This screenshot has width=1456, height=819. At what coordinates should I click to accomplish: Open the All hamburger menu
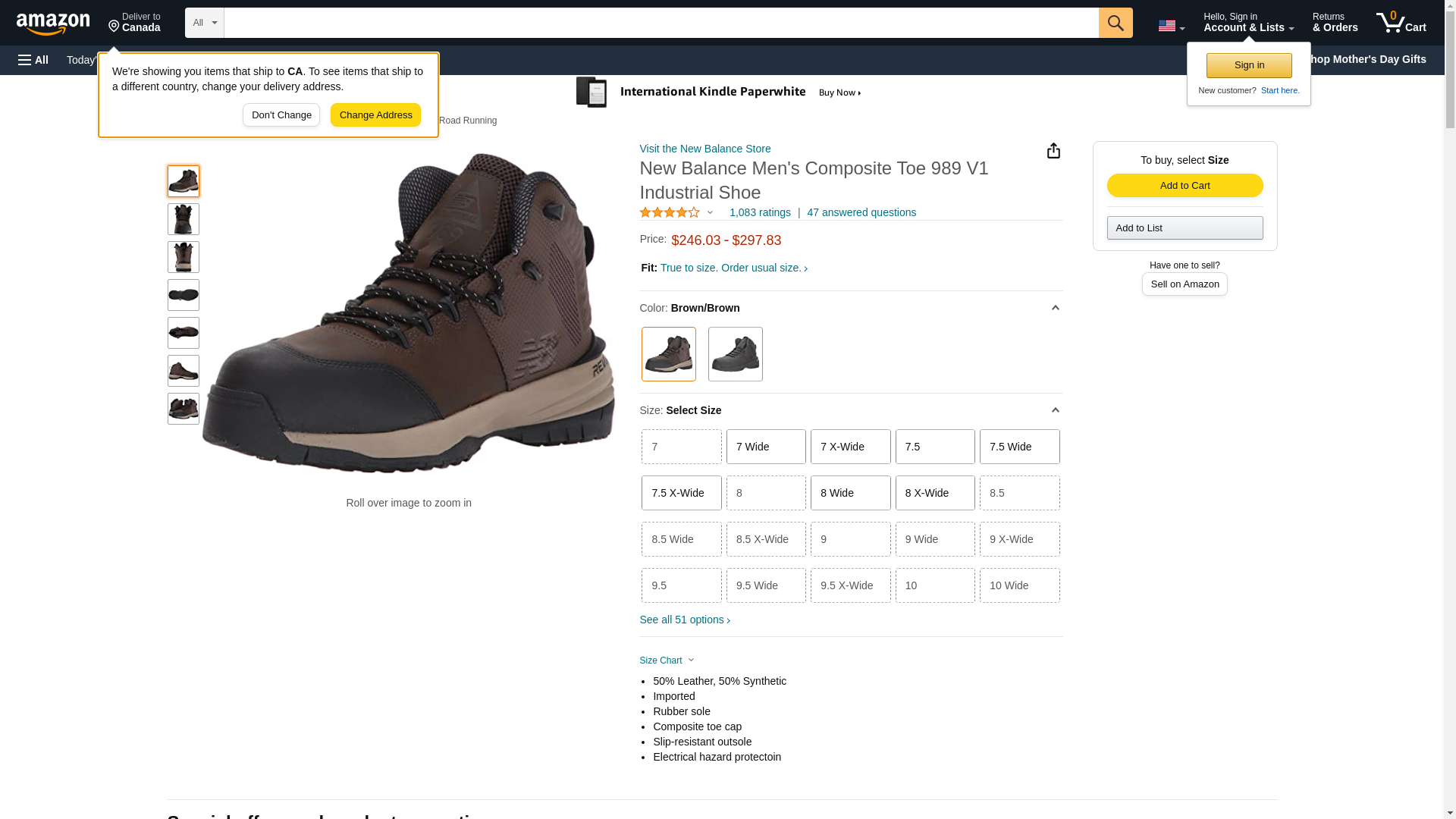pos(33,60)
